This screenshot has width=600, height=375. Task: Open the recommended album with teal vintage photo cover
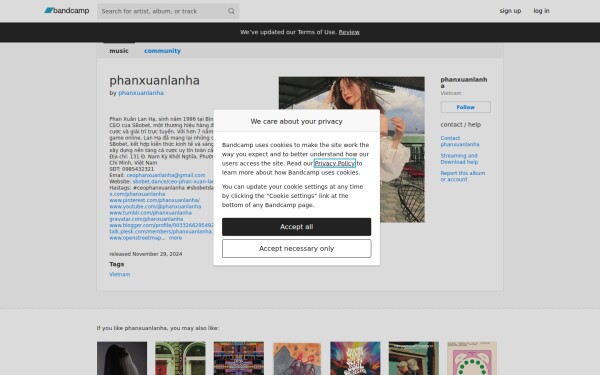pos(414,359)
